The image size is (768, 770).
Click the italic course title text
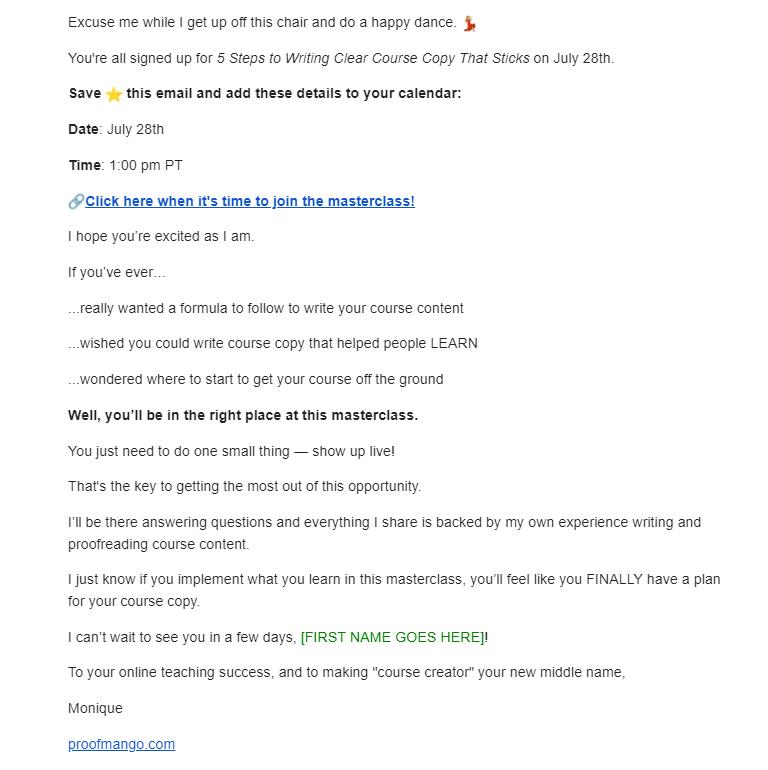[373, 58]
